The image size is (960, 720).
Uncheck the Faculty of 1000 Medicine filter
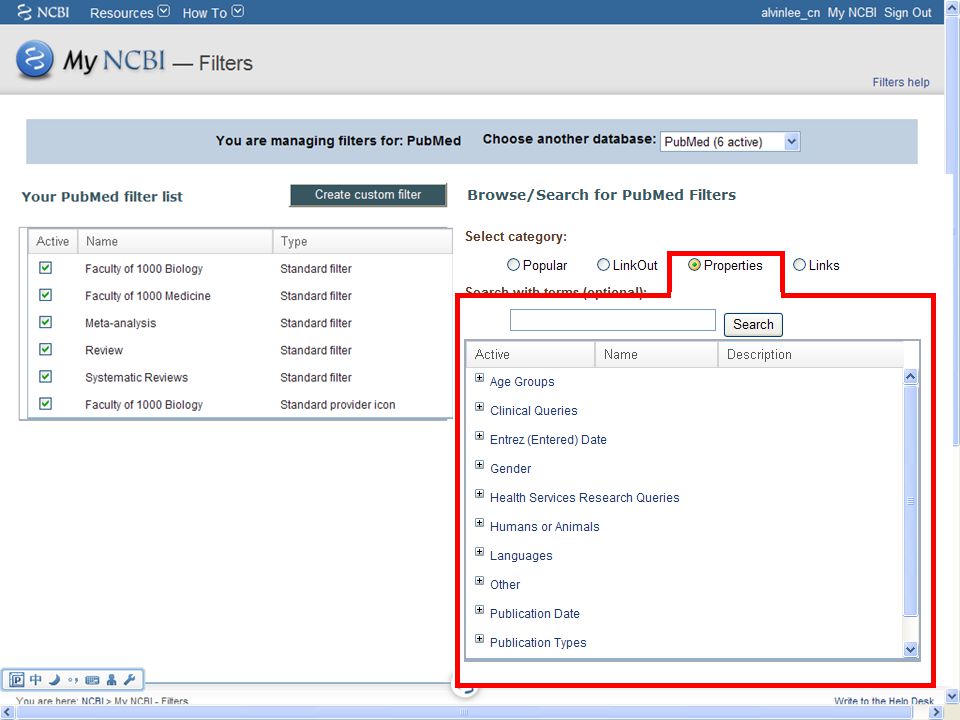click(x=45, y=295)
